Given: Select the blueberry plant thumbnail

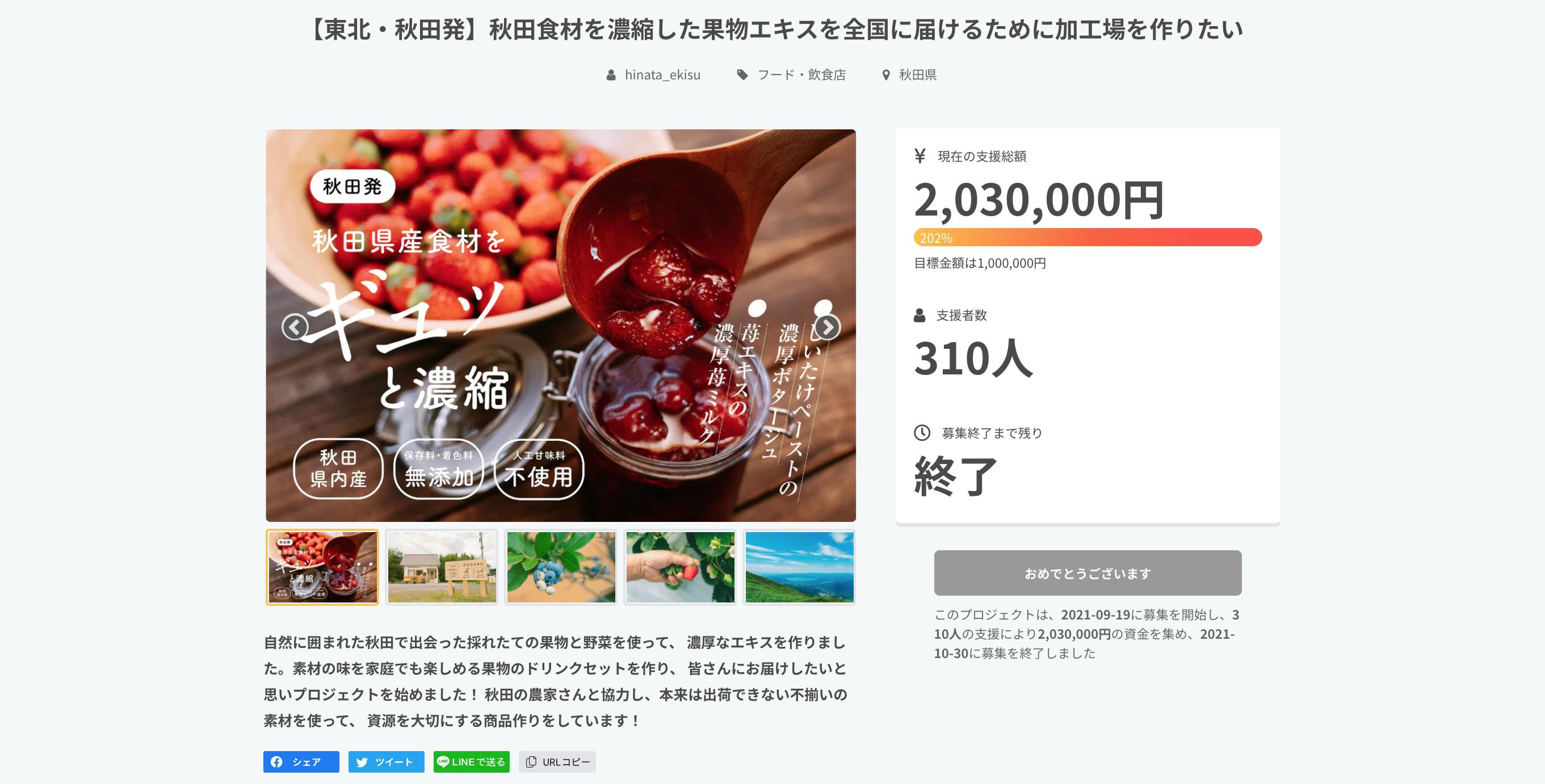Looking at the screenshot, I should point(561,567).
